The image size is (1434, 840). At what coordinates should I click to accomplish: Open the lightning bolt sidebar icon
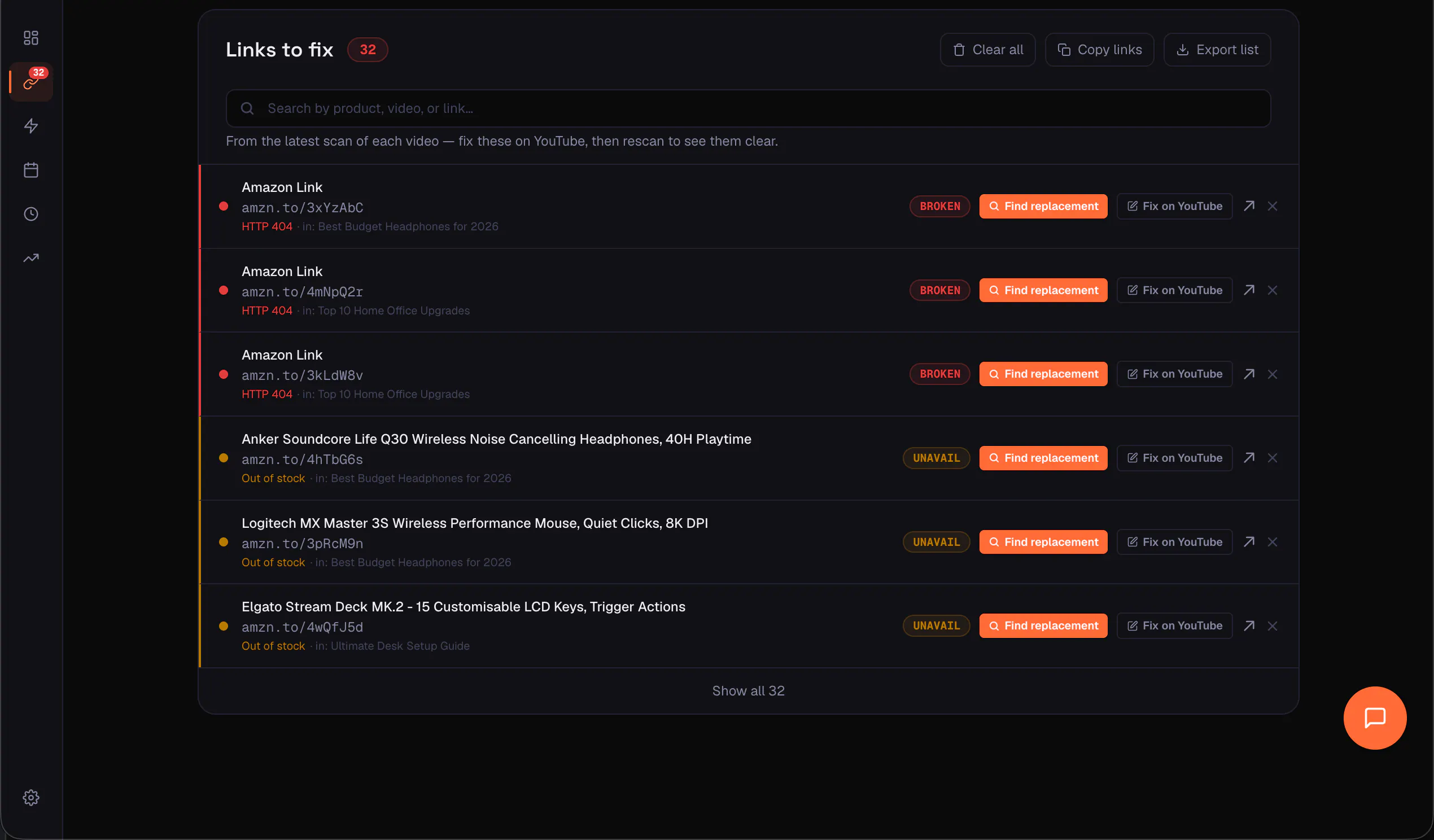coord(30,126)
